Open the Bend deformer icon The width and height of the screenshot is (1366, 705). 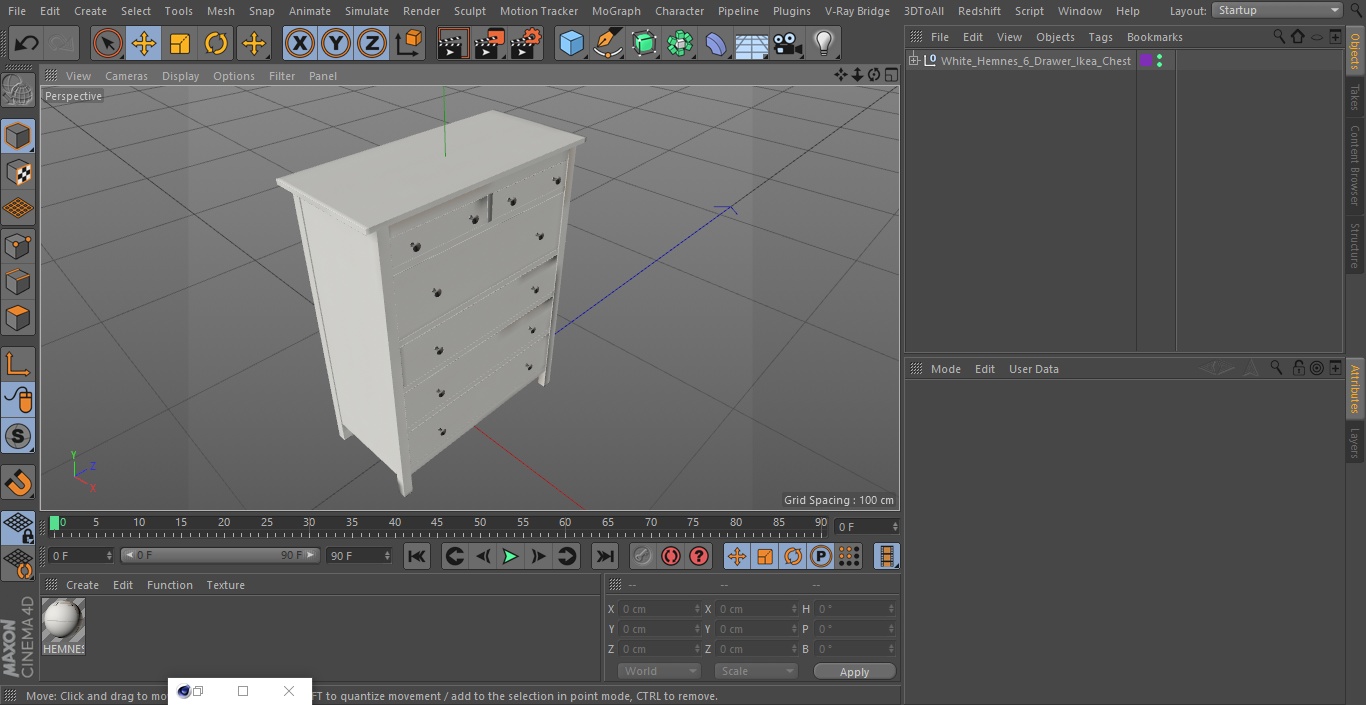(716, 44)
